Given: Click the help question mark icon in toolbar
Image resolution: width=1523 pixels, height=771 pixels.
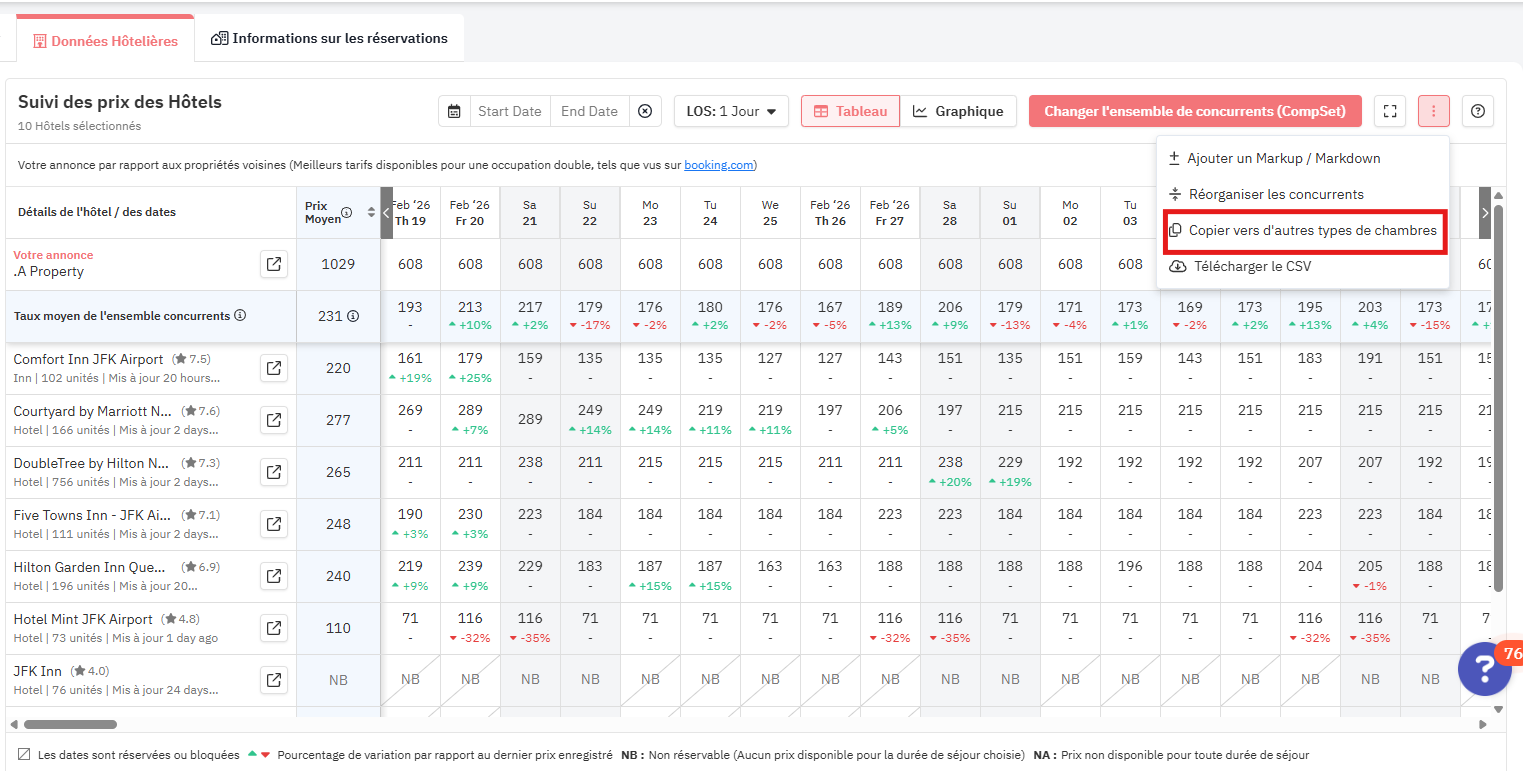Looking at the screenshot, I should (x=1477, y=111).
